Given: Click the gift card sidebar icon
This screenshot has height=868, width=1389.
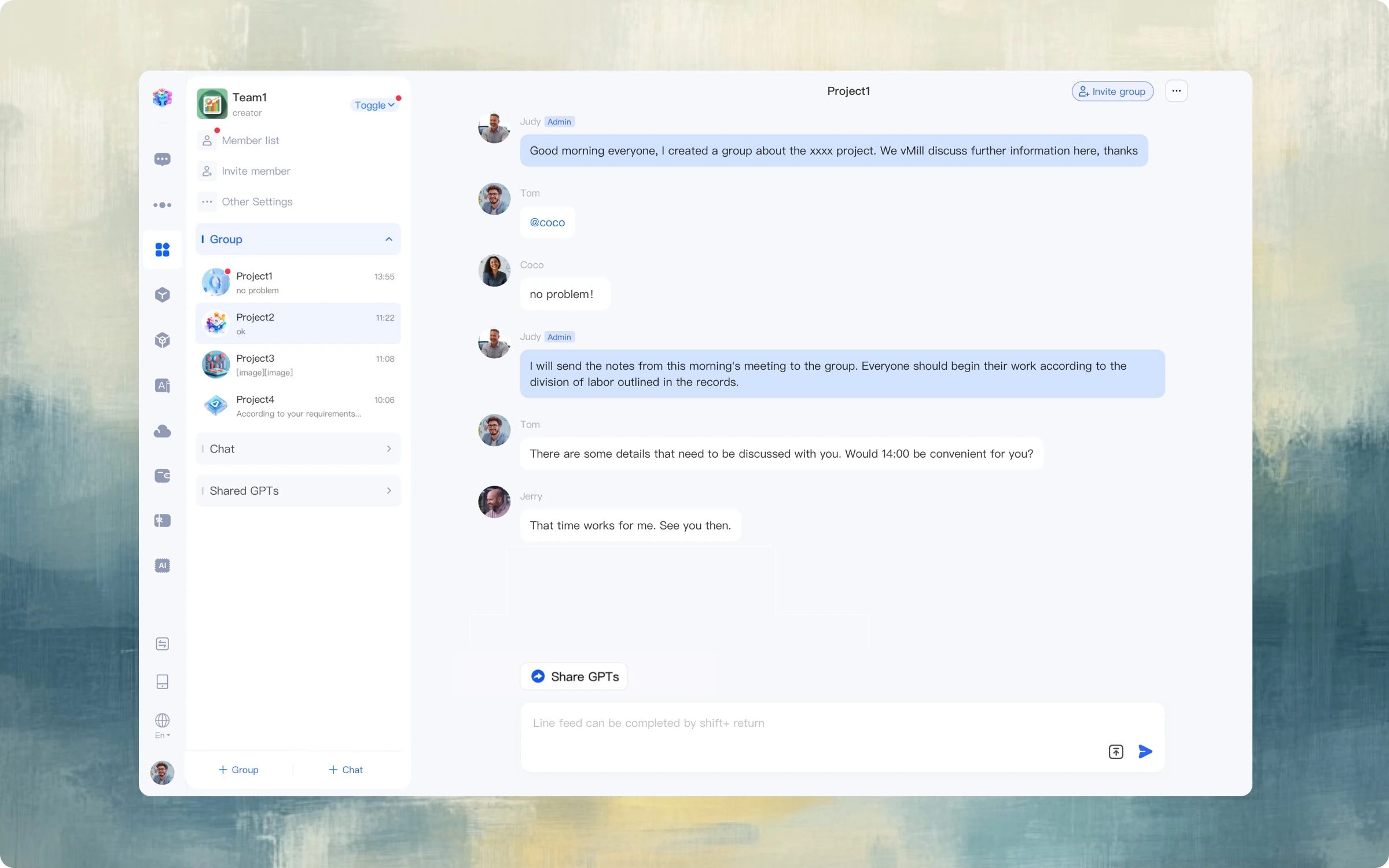Looking at the screenshot, I should [162, 521].
